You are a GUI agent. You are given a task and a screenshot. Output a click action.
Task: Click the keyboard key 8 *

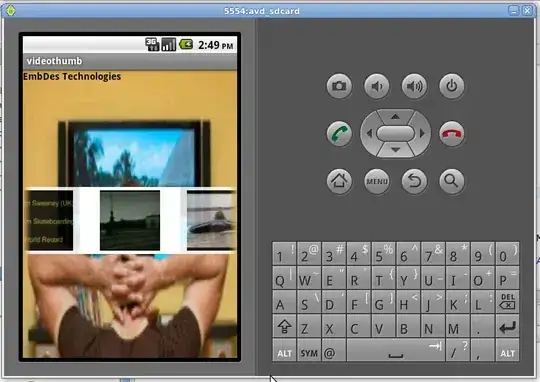[458, 254]
